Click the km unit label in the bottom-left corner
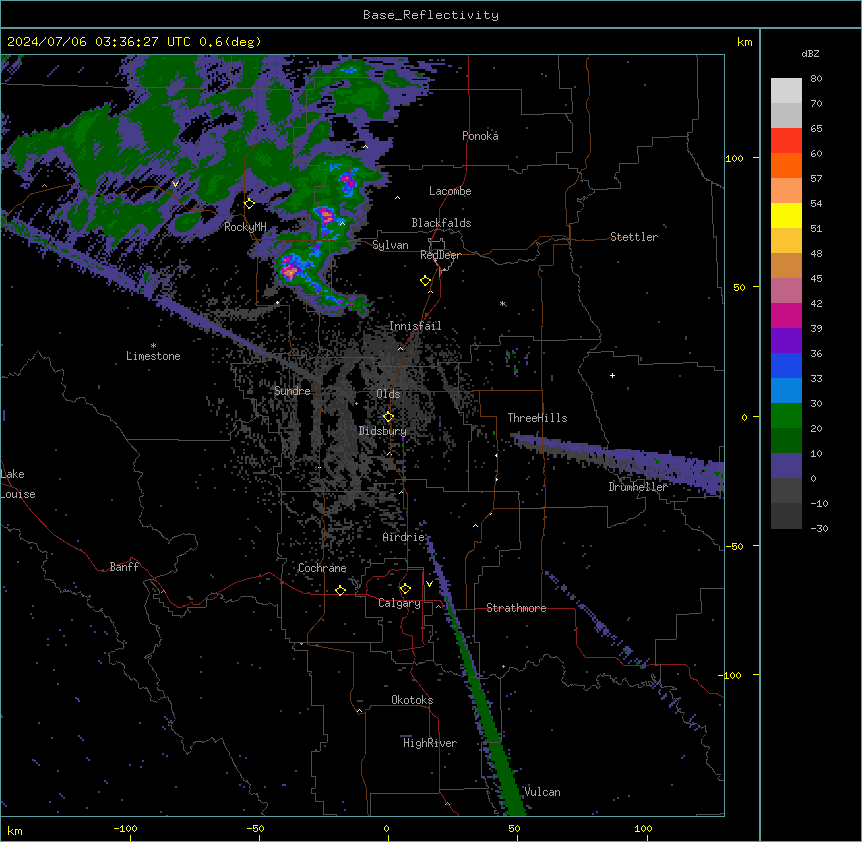The image size is (862, 842). click(15, 830)
